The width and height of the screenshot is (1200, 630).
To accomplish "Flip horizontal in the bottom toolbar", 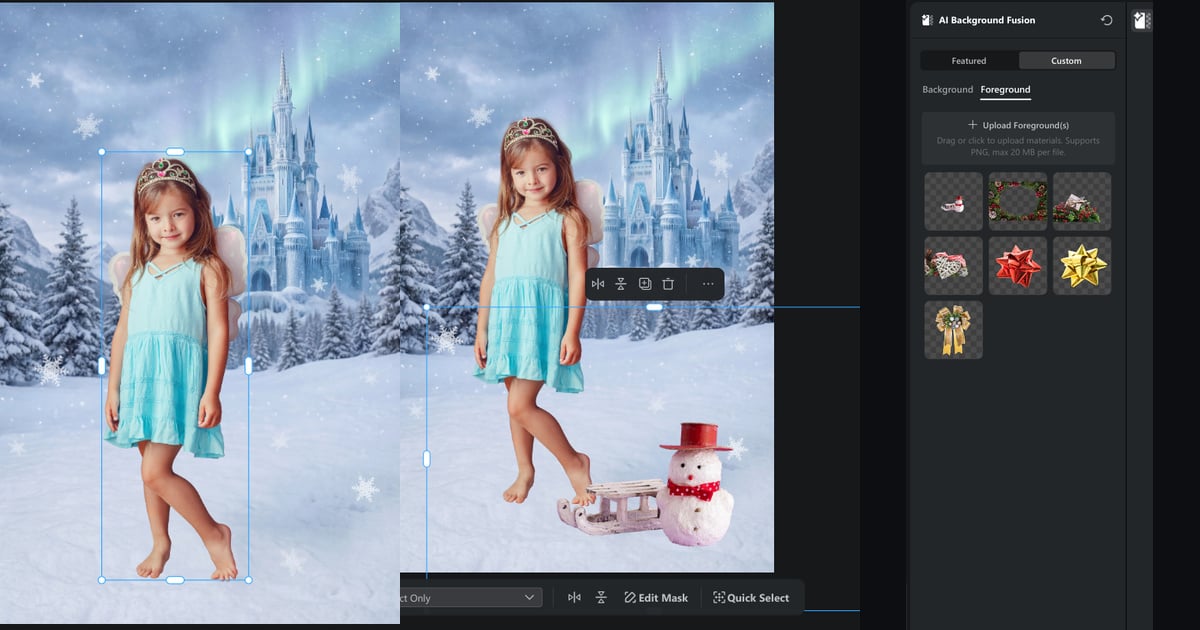I will click(574, 598).
